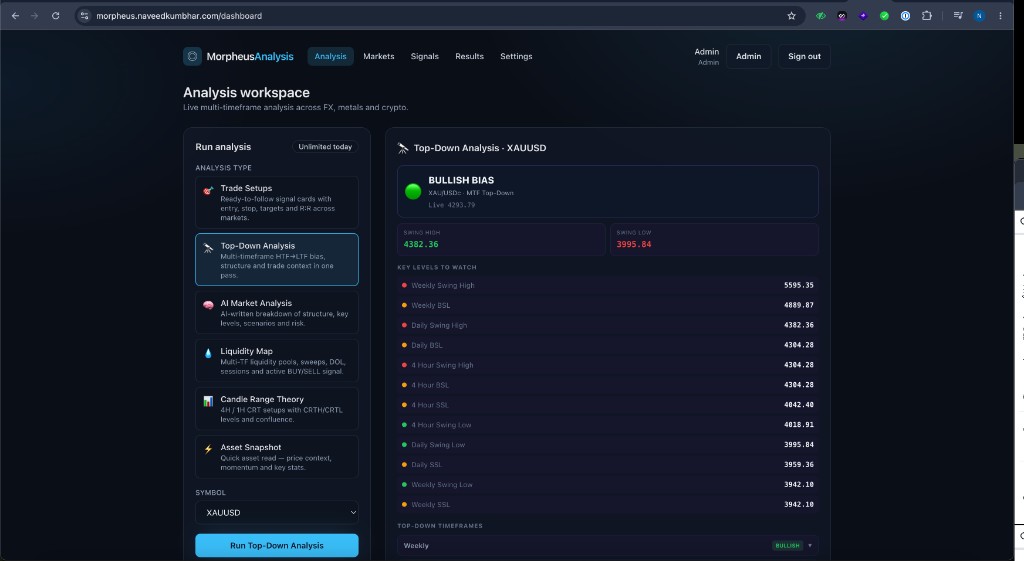Click the Daily SSL level row
The width and height of the screenshot is (1024, 561).
point(607,464)
